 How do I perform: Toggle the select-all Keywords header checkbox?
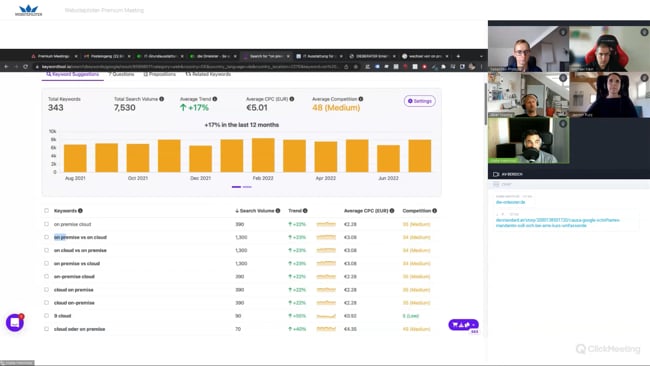point(46,211)
